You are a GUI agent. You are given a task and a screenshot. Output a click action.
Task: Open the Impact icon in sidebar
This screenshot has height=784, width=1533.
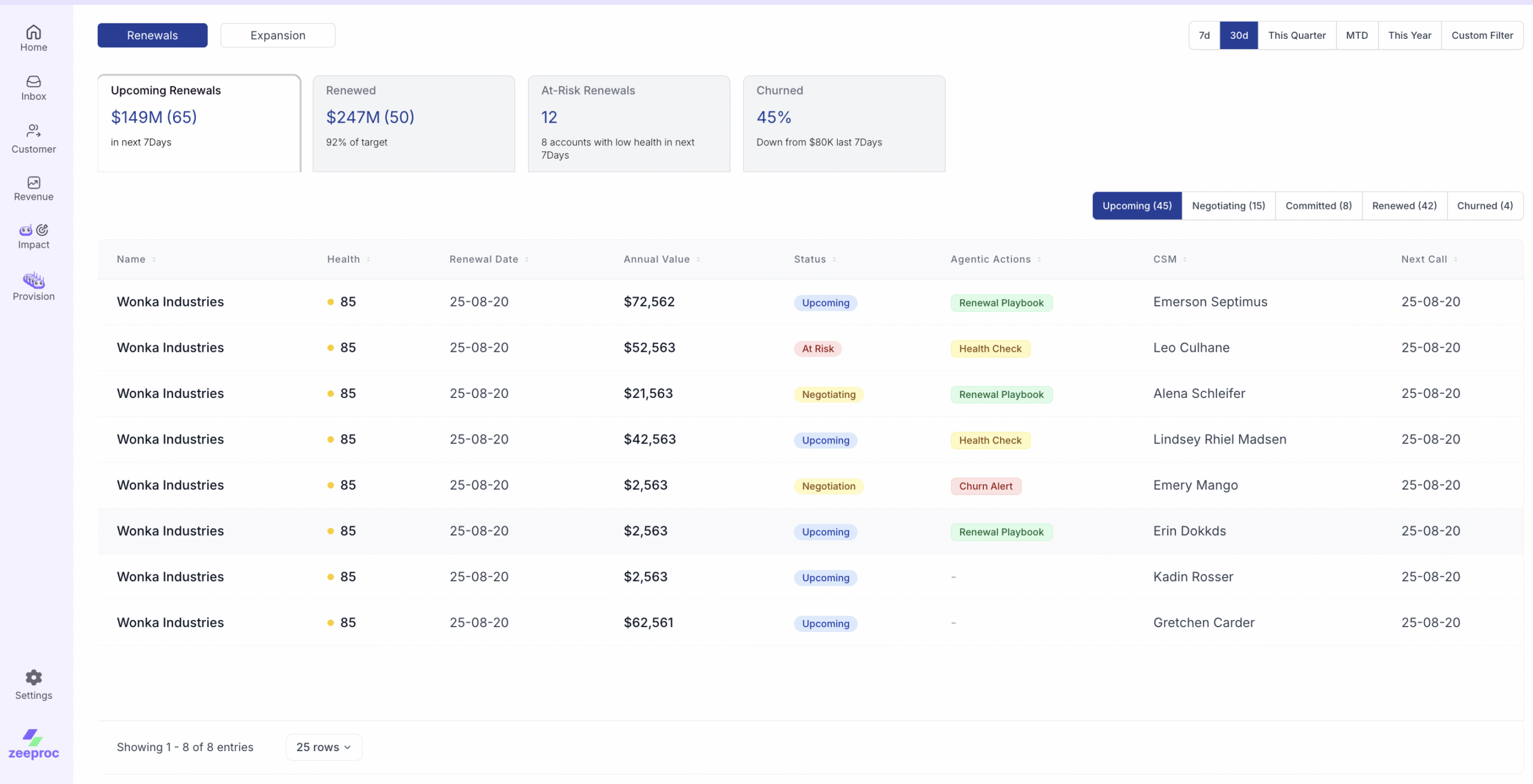(34, 230)
